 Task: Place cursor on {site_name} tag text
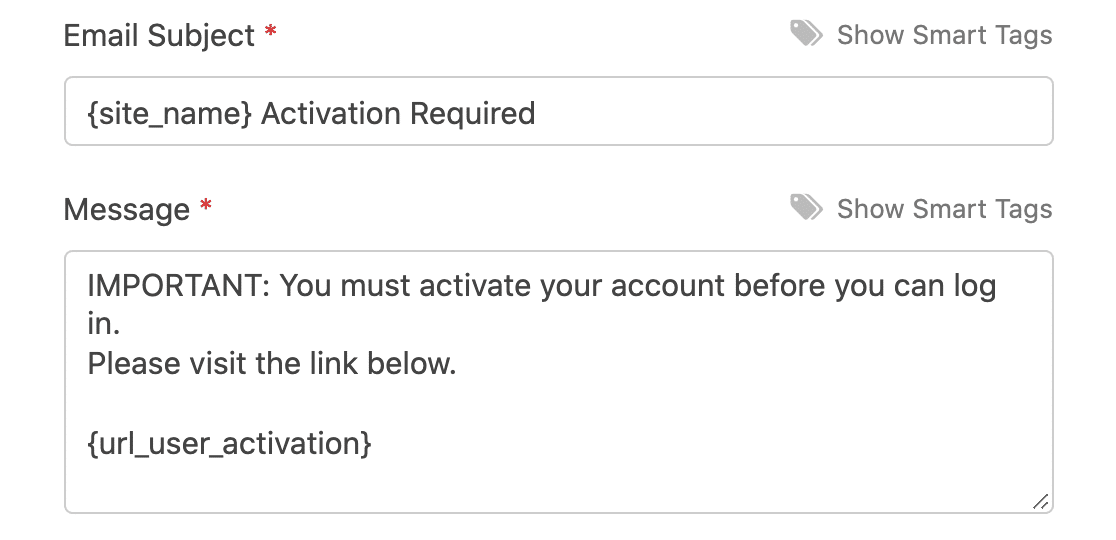click(x=169, y=114)
